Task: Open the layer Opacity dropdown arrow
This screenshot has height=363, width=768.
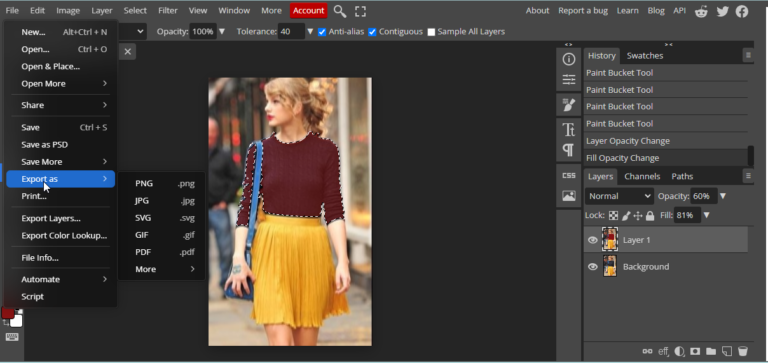Action: pos(723,196)
